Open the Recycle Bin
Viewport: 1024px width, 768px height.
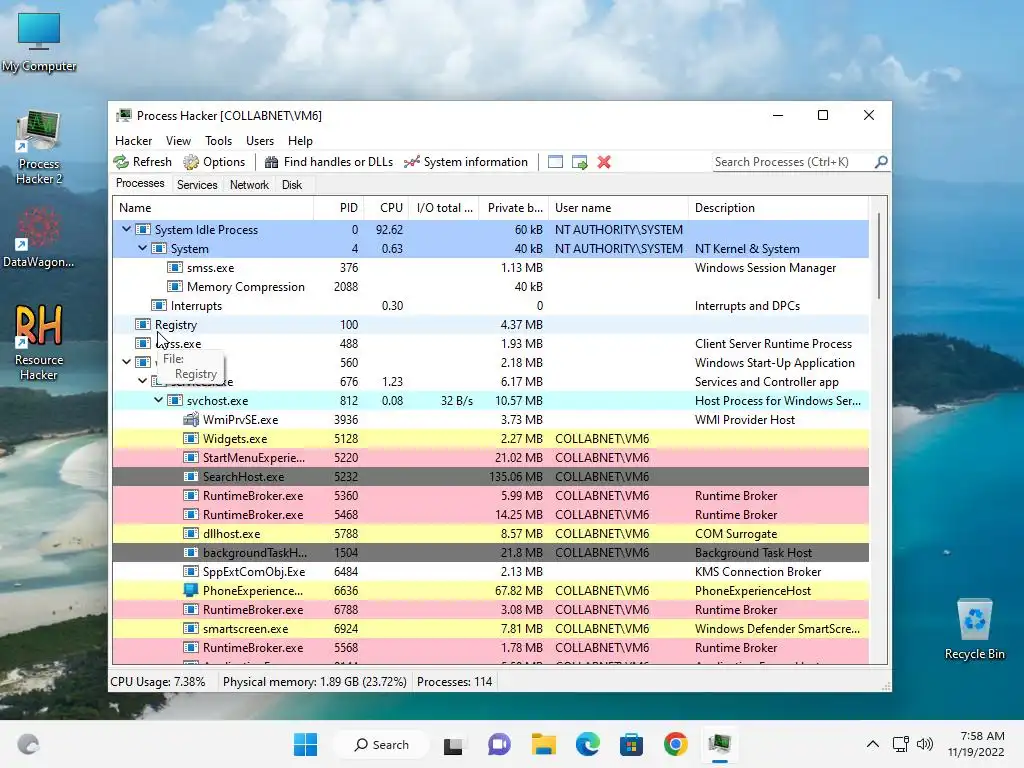click(974, 630)
